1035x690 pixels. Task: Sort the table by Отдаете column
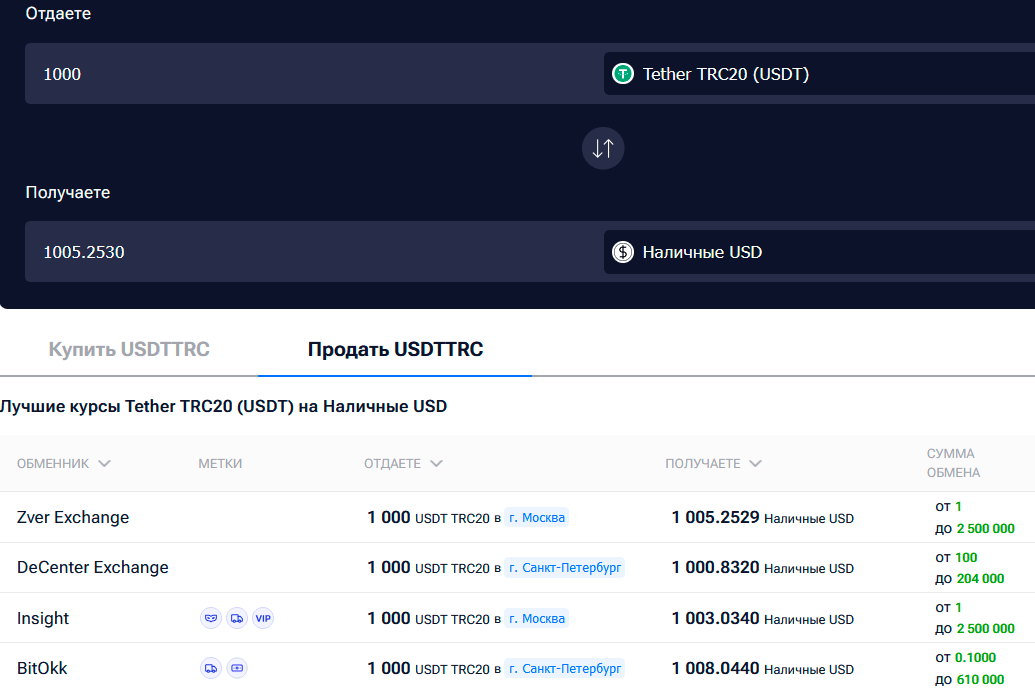(403, 464)
